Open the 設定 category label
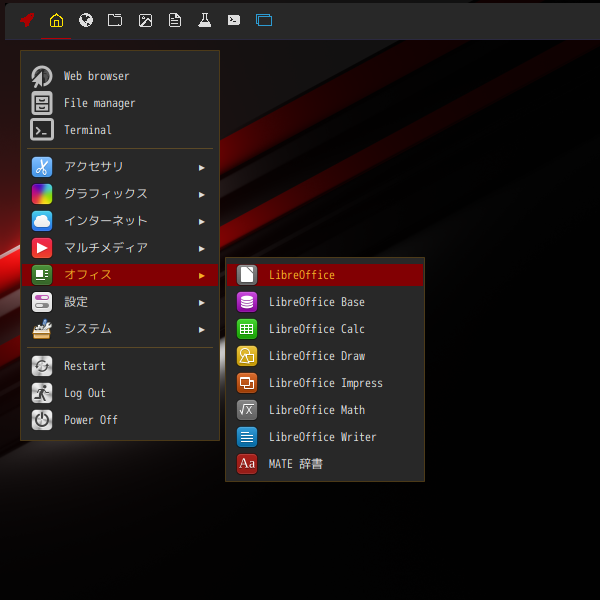This screenshot has width=600, height=600. tap(76, 302)
